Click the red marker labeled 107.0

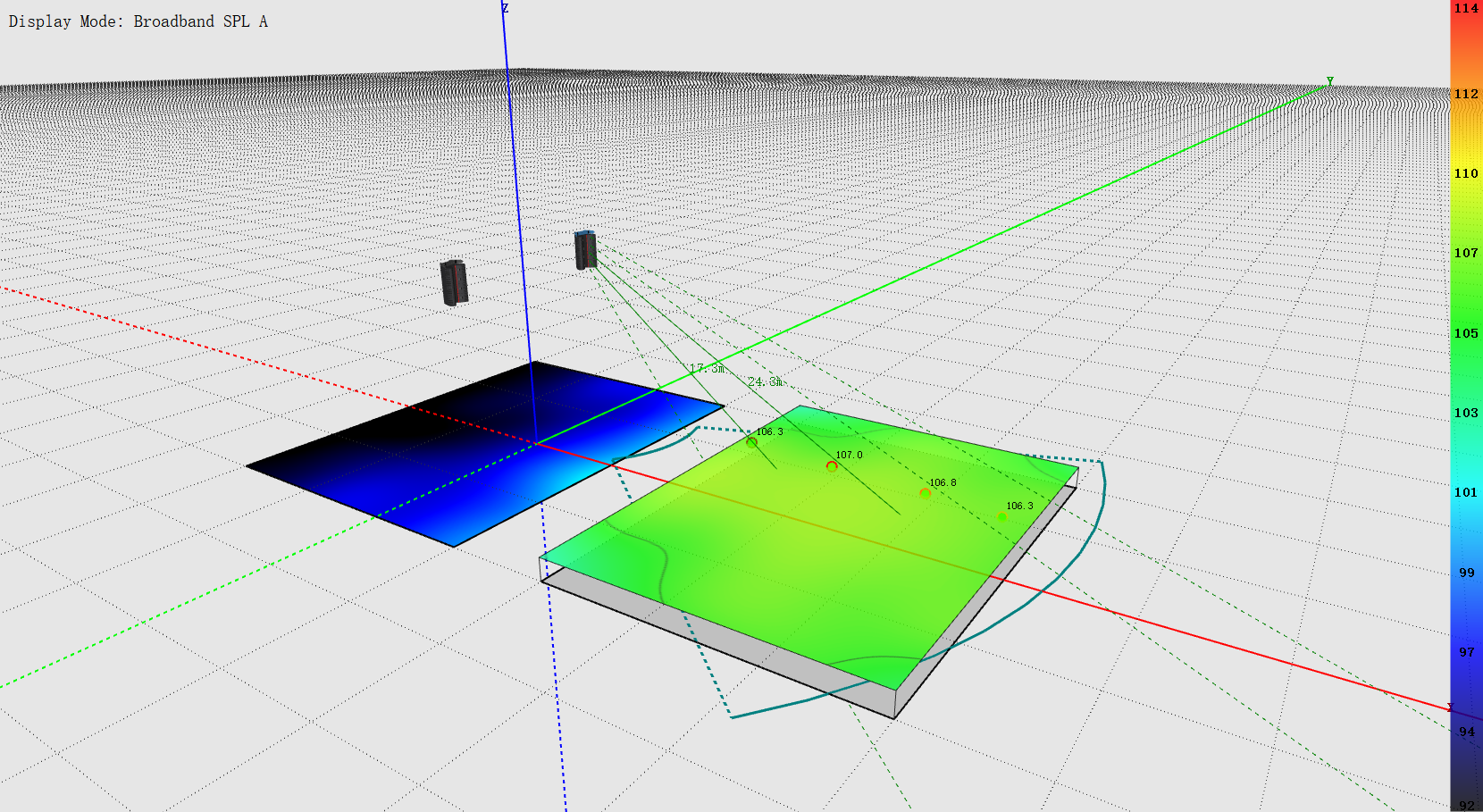pos(832,466)
